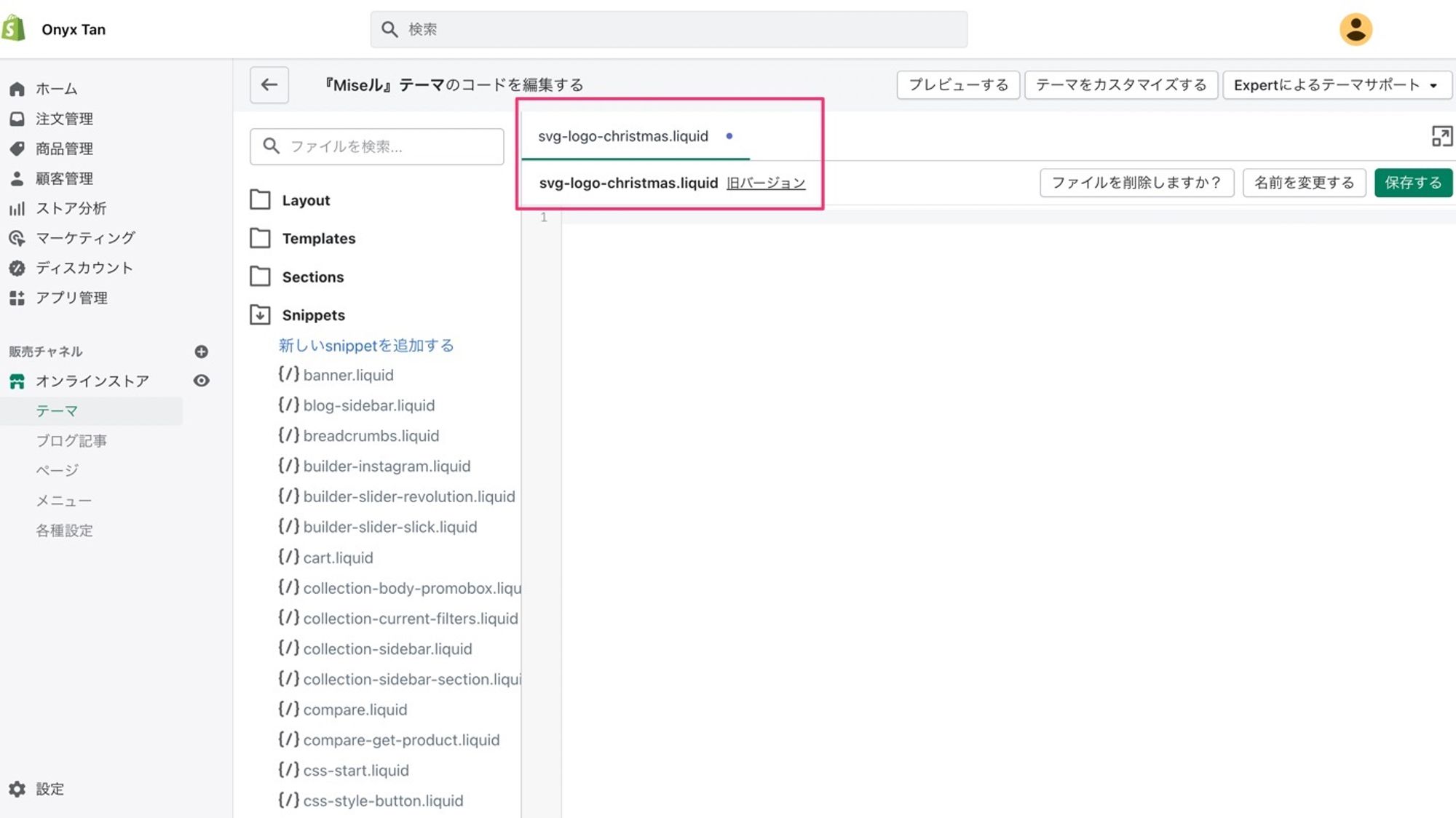This screenshot has width=1456, height=818.
Task: Click the Onyx Tan store name
Action: (74, 29)
